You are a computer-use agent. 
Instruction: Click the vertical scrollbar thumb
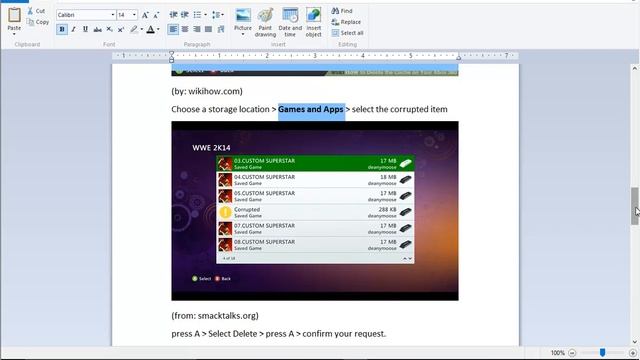click(x=634, y=206)
